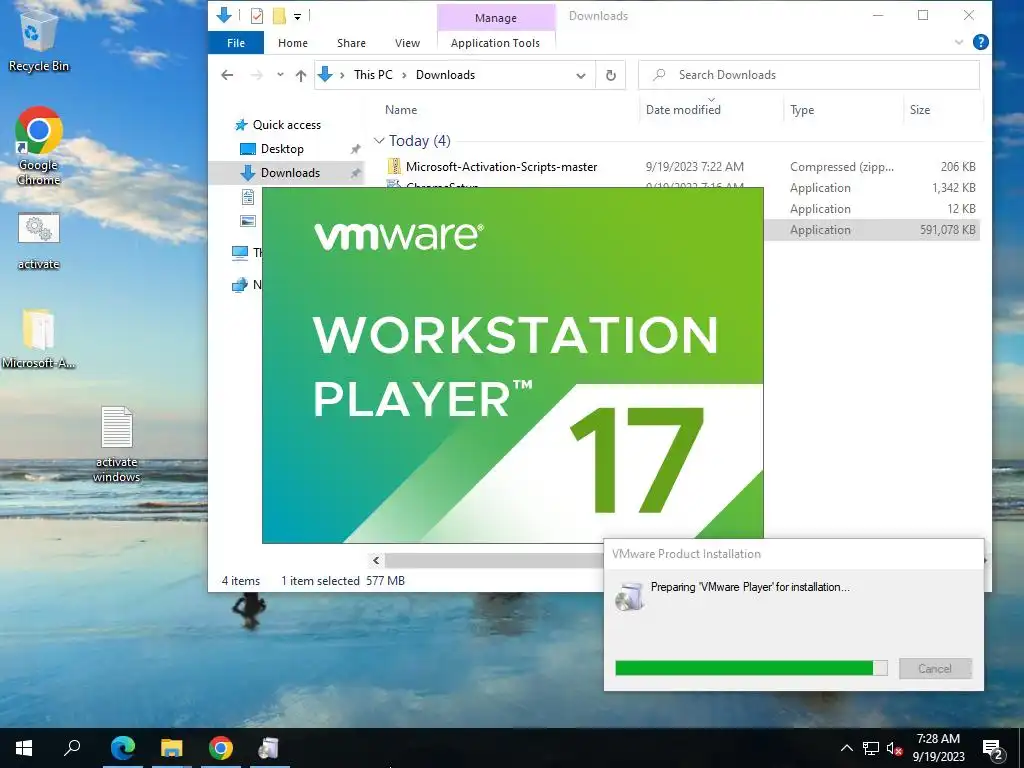
Task: Open the File menu tab
Action: point(236,43)
